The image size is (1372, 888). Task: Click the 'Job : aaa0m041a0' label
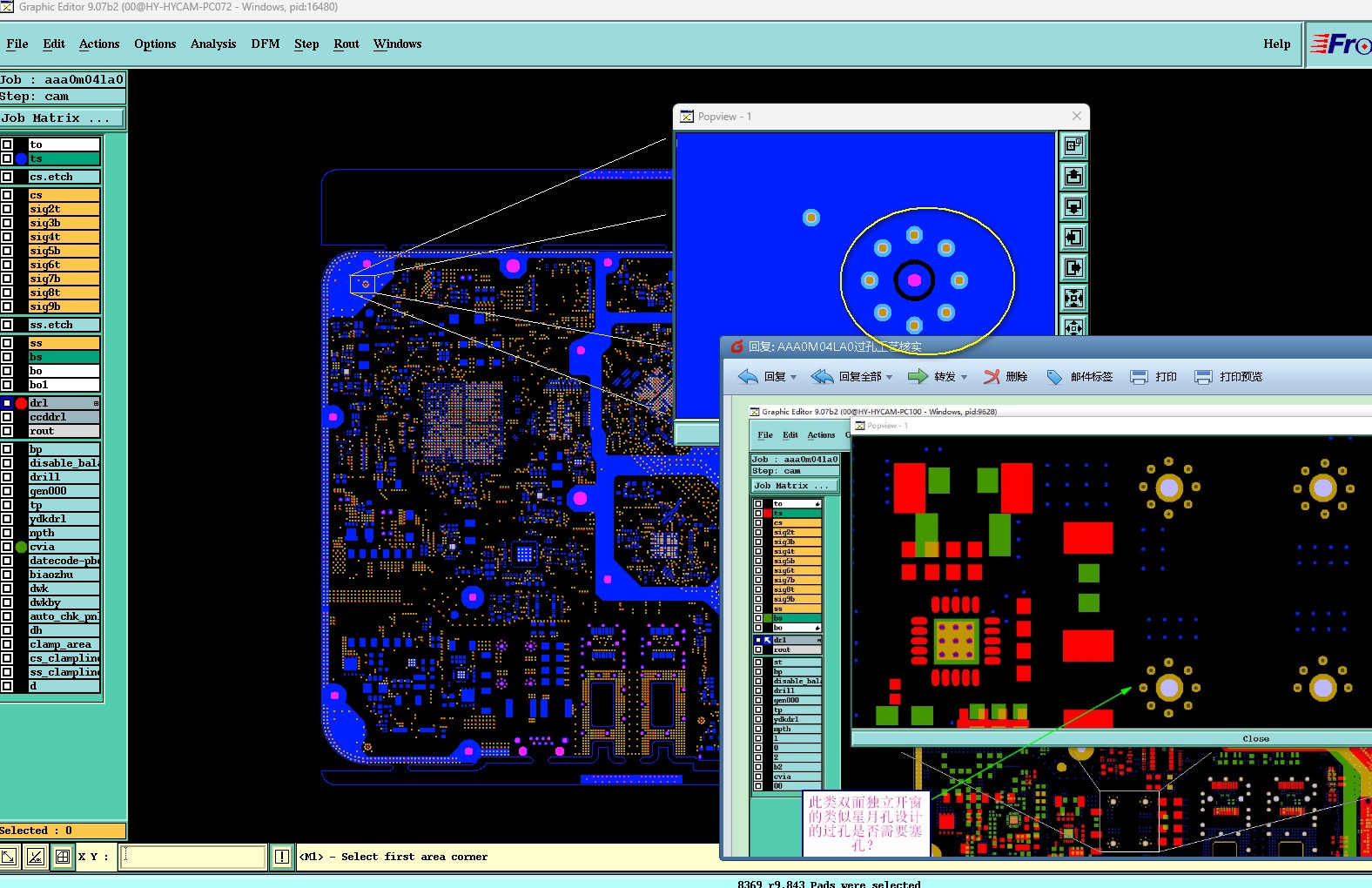point(63,79)
